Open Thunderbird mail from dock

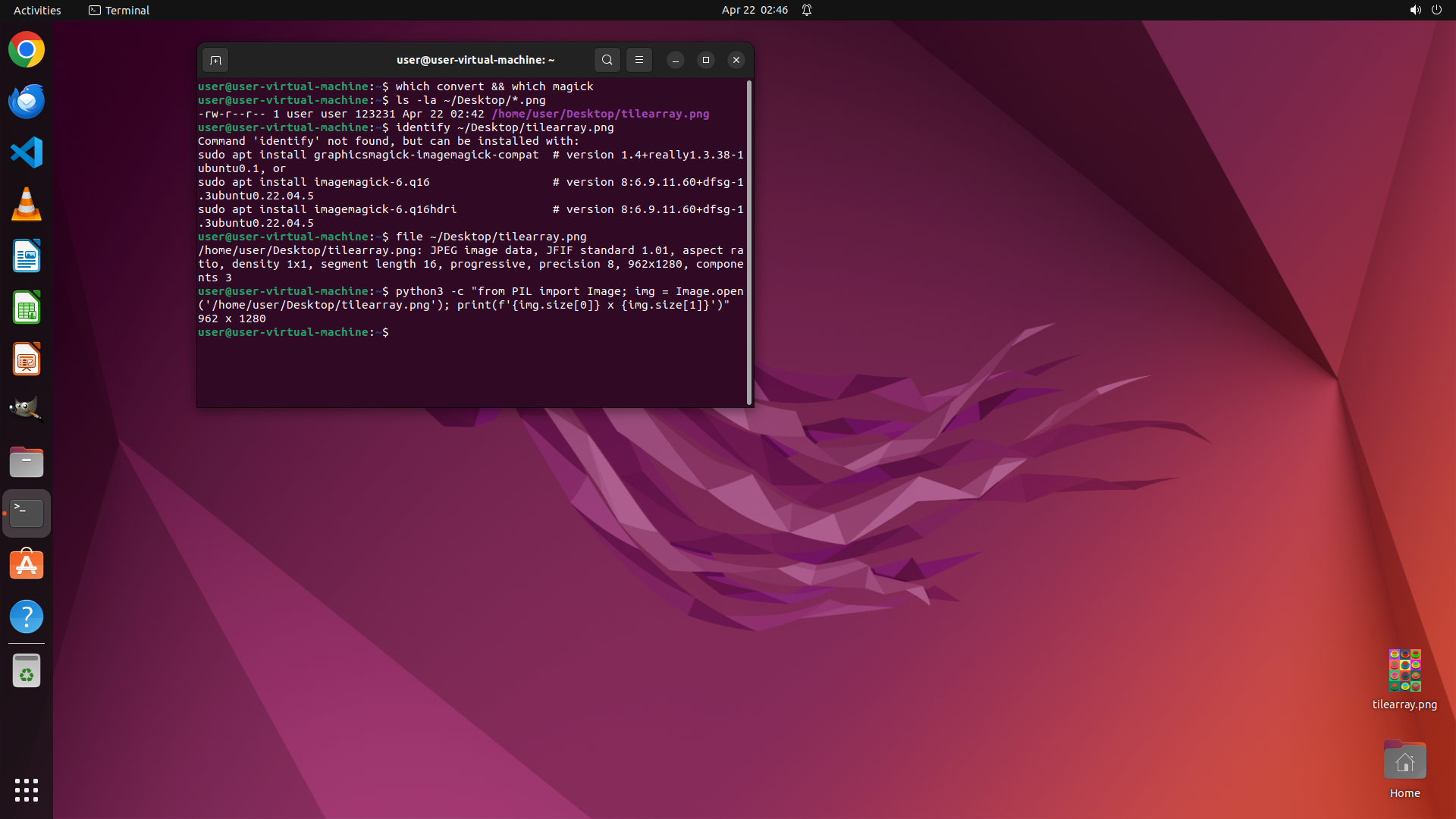(27, 102)
